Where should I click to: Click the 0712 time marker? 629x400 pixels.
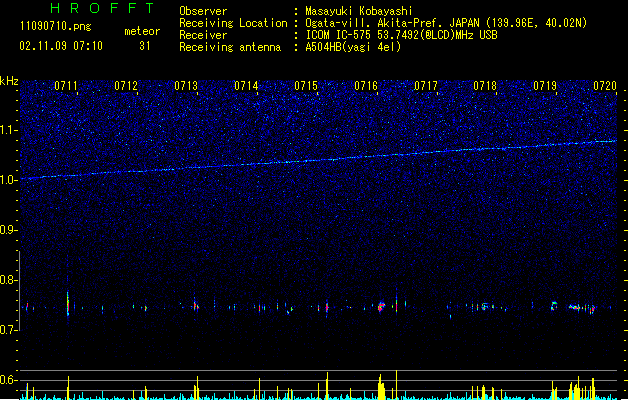(x=126, y=86)
